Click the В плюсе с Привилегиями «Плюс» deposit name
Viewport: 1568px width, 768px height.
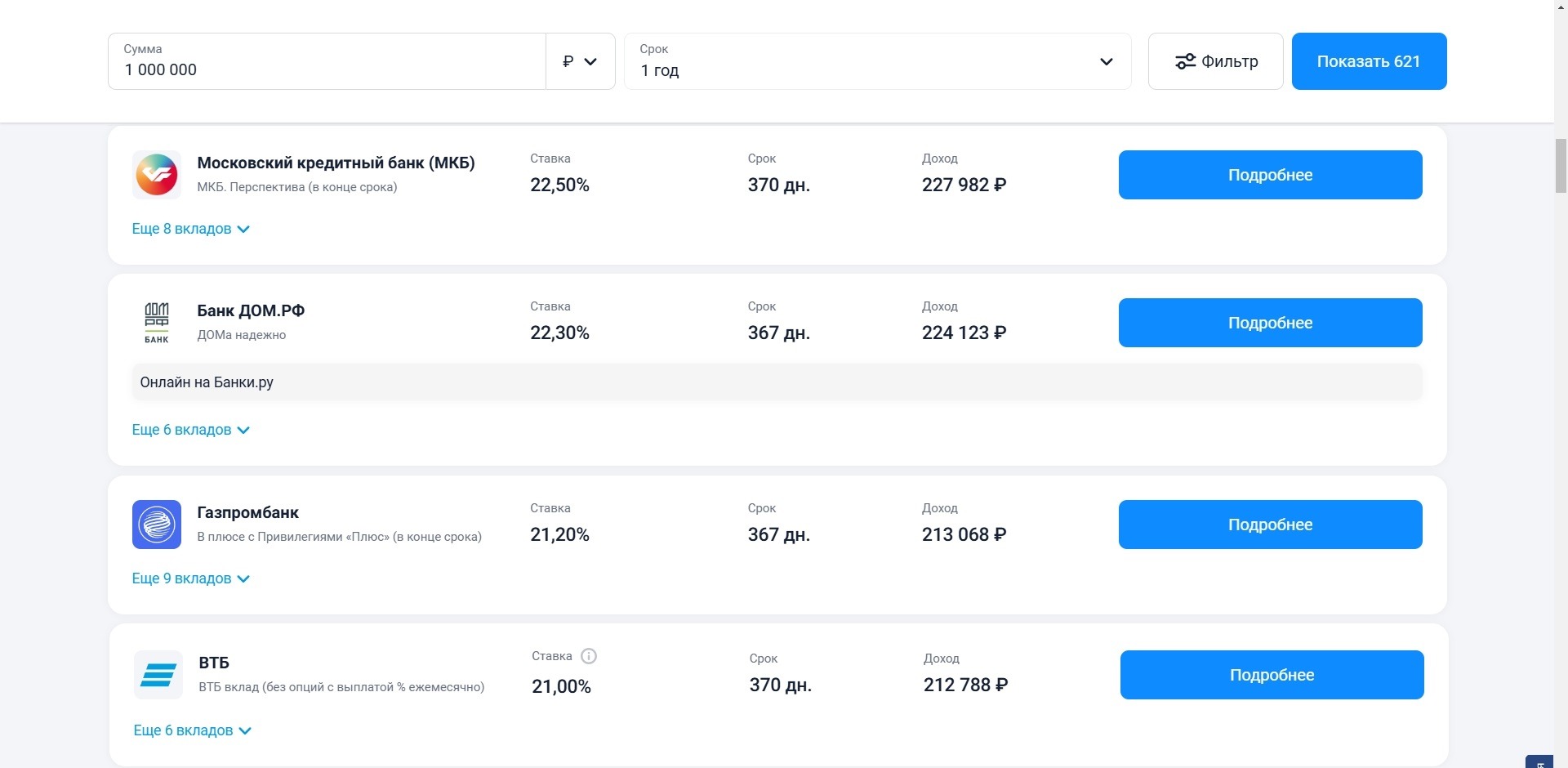coord(340,537)
